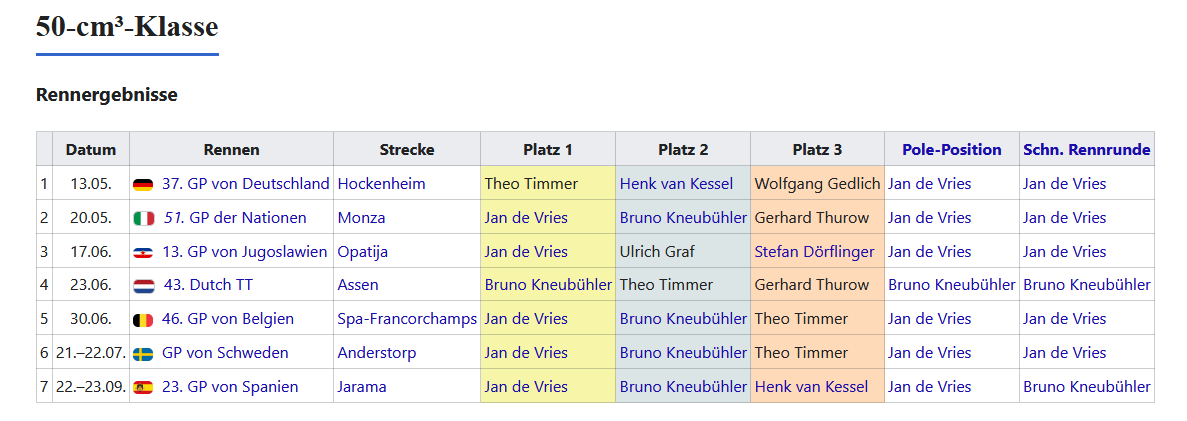Screen dimensions: 1187x421
Task: Open the 43. Dutch TT link
Action: coord(207,285)
